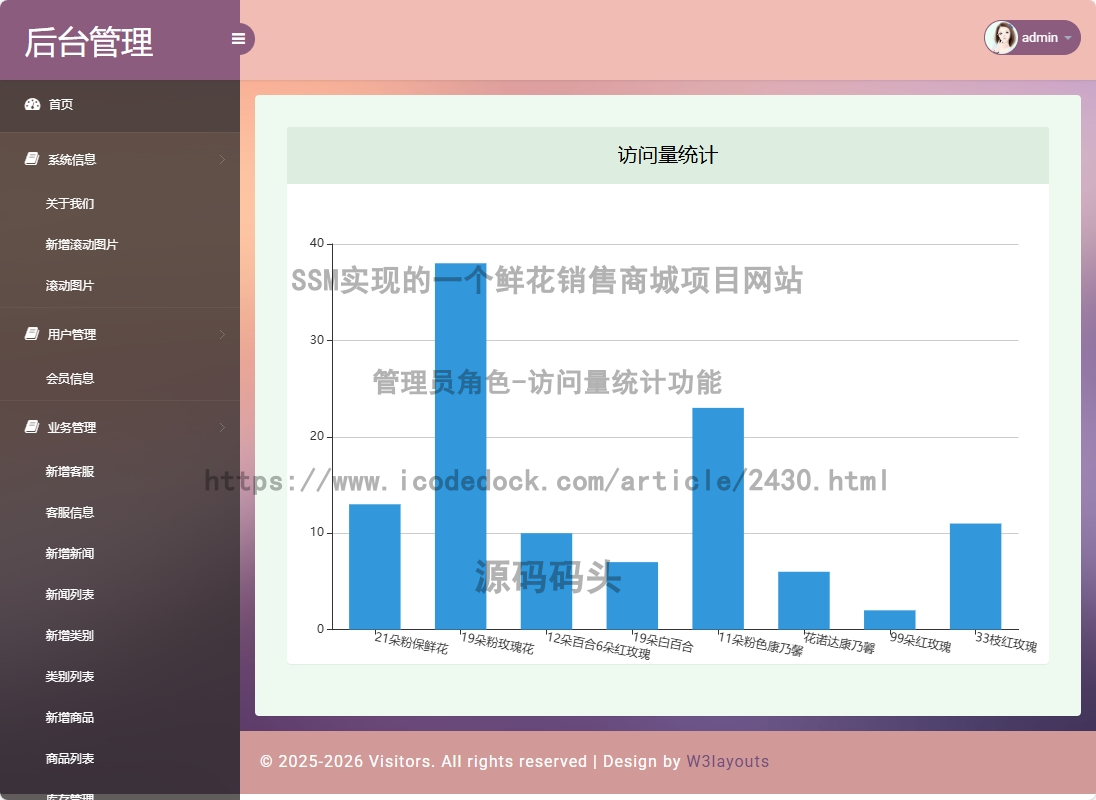The width and height of the screenshot is (1096, 800).
Task: Click the admin username label
Action: pos(1039,38)
